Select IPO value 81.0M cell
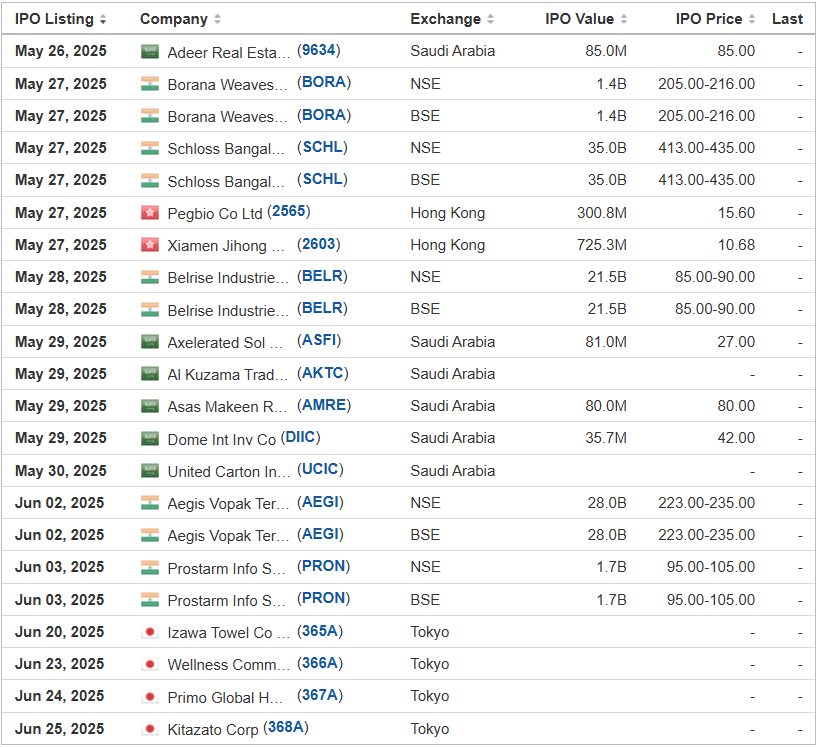Screen dimensions: 818x747 pyautogui.click(x=606, y=342)
